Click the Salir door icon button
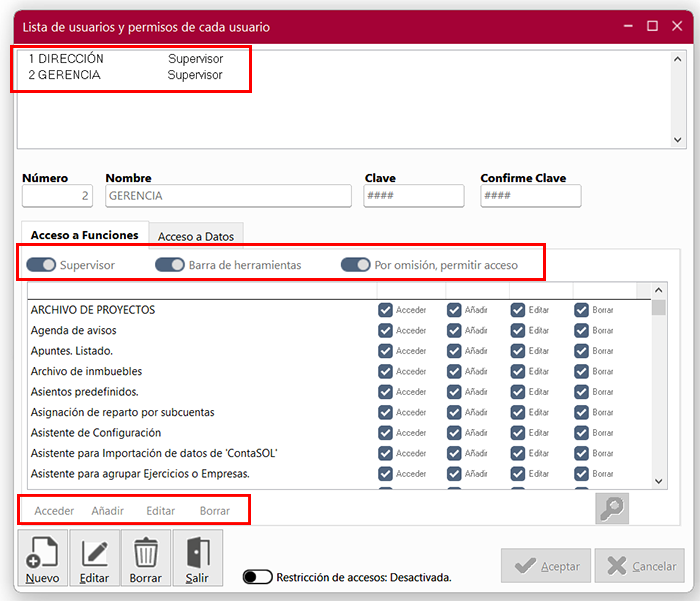Screen dimensions: 700x601 pyautogui.click(x=197, y=558)
